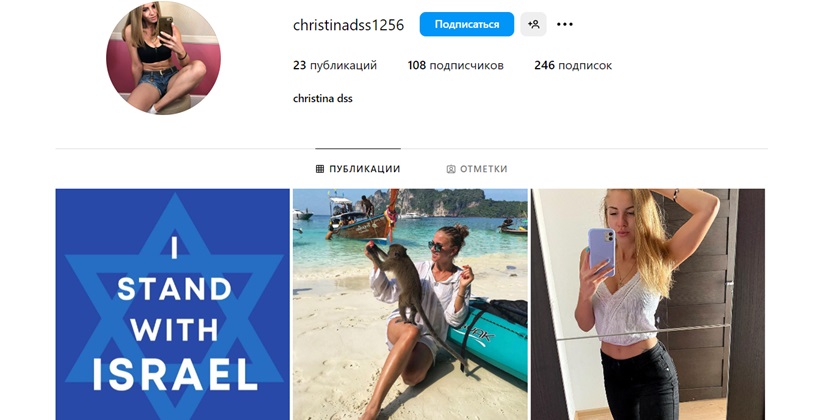Viewport: 840px width, 420px height.
Task: Click the bold number 108 in followers
Action: pos(417,65)
